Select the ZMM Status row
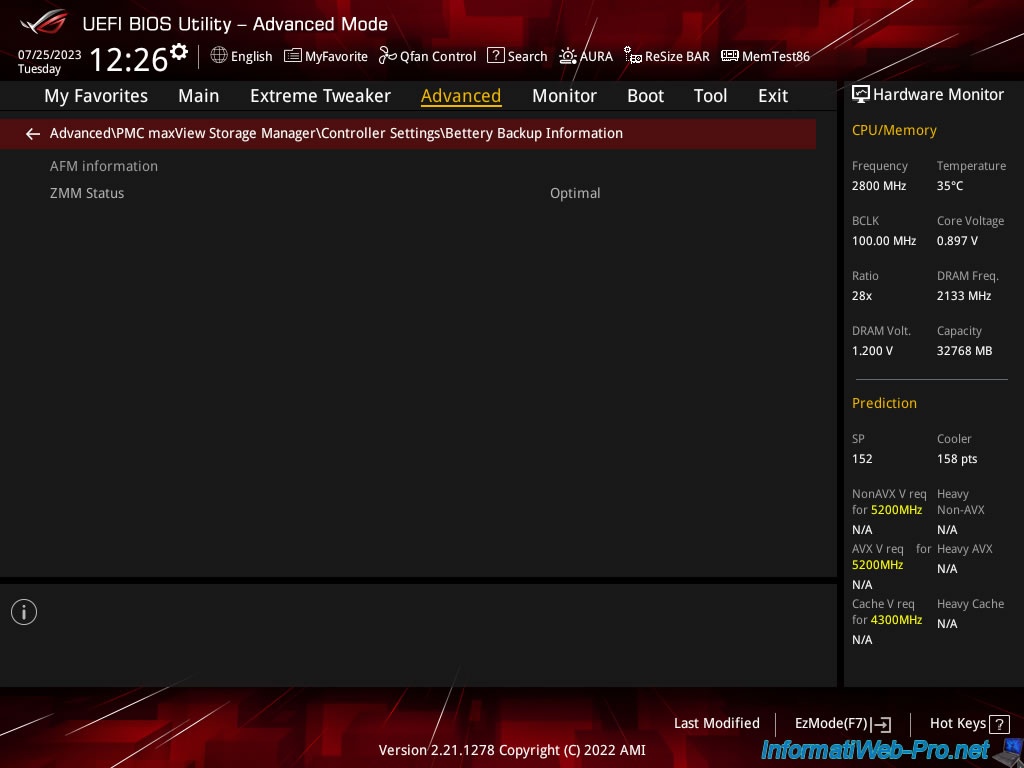This screenshot has width=1024, height=768. pos(325,193)
